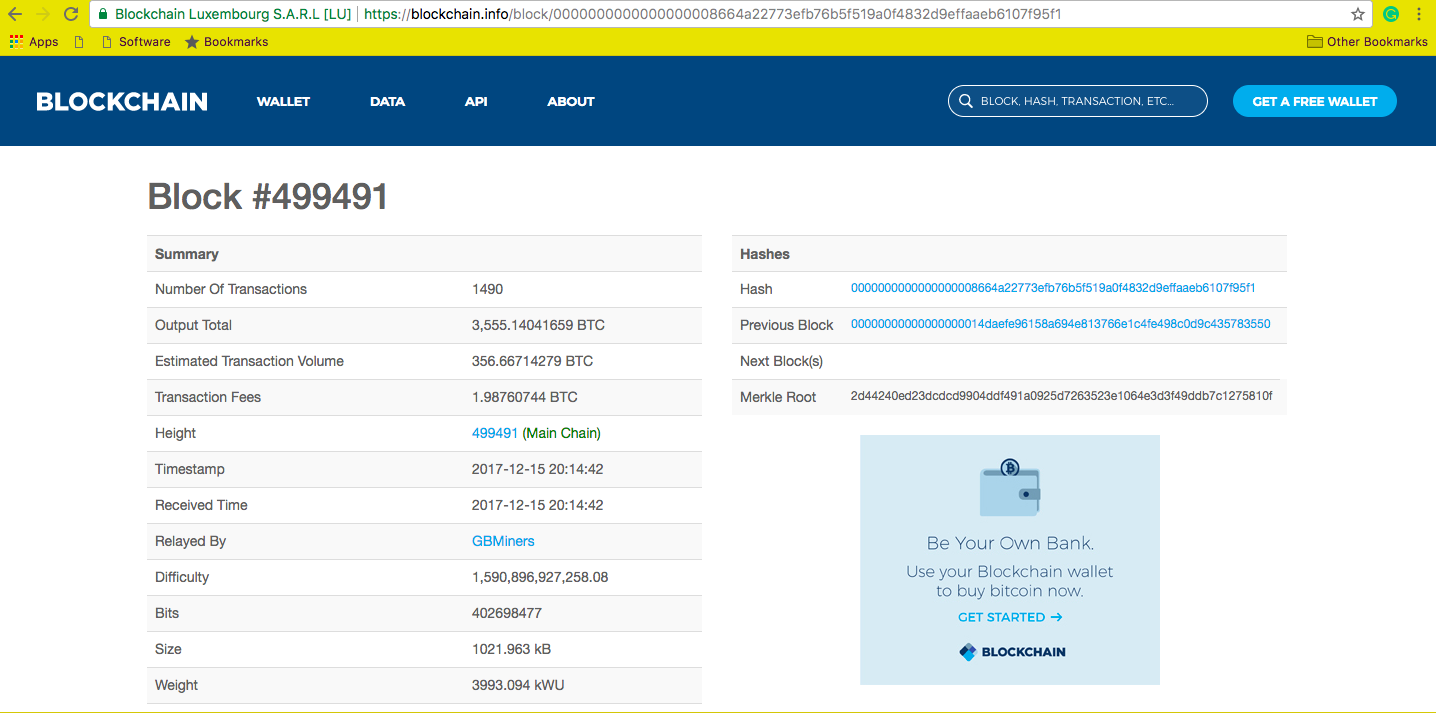Viewport: 1436px width, 713px height.
Task: Open the Previous Block hash link
Action: [1061, 324]
